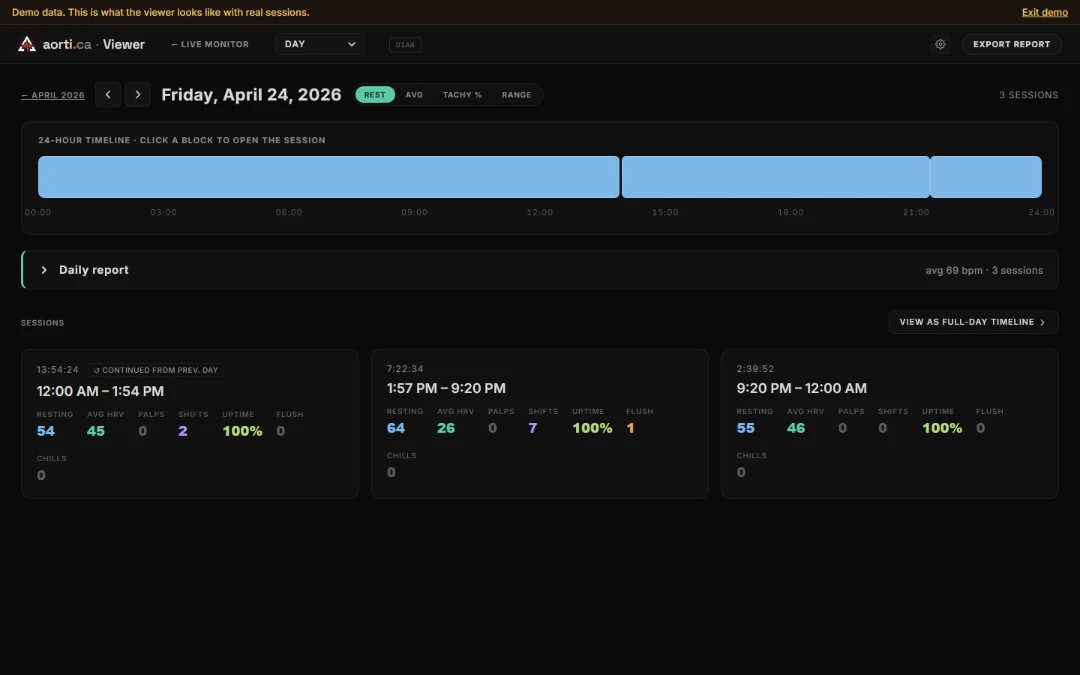Click avg HRV value 26
This screenshot has width=1080, height=675.
point(446,428)
